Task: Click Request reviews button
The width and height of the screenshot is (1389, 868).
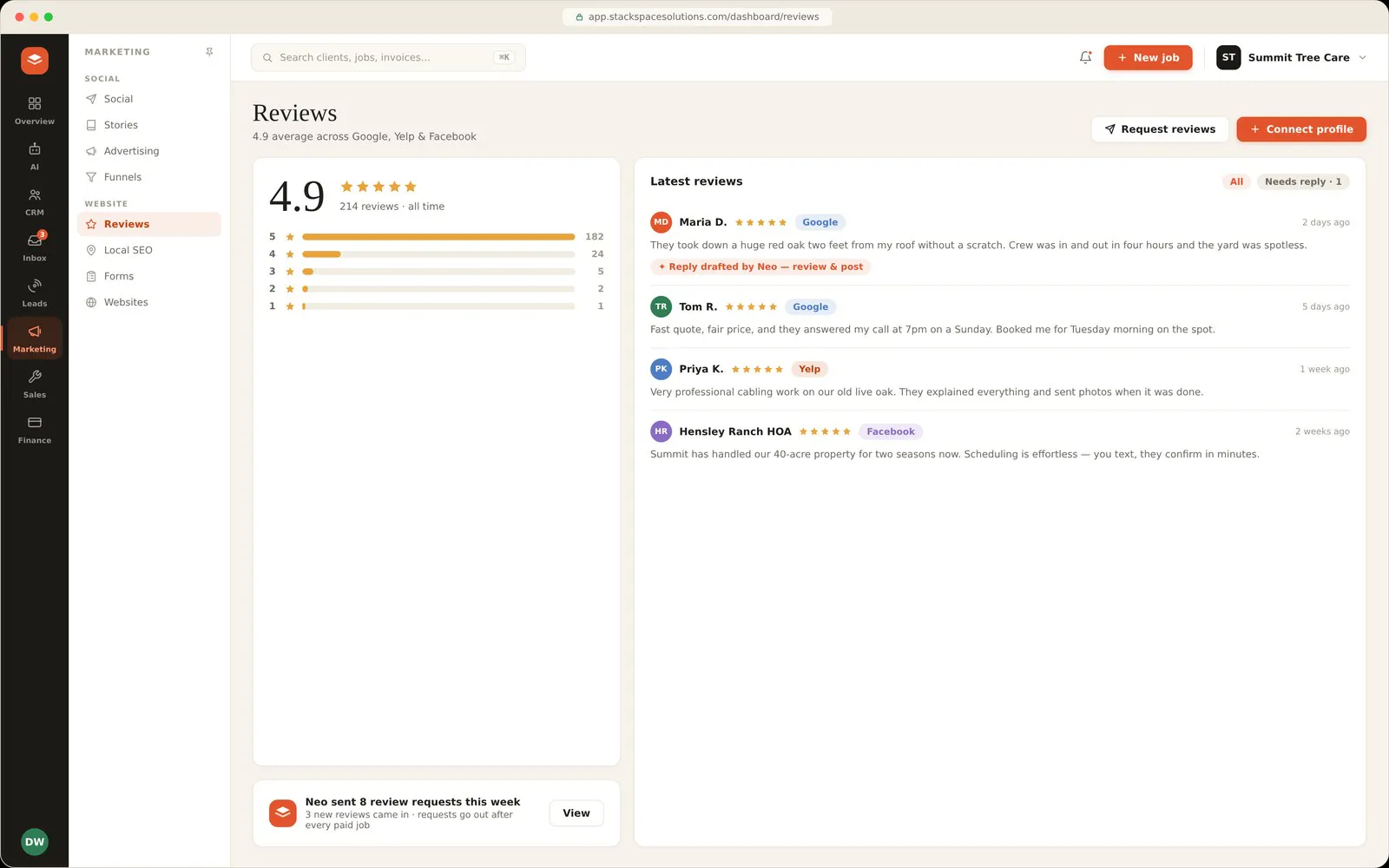Action: [1160, 129]
